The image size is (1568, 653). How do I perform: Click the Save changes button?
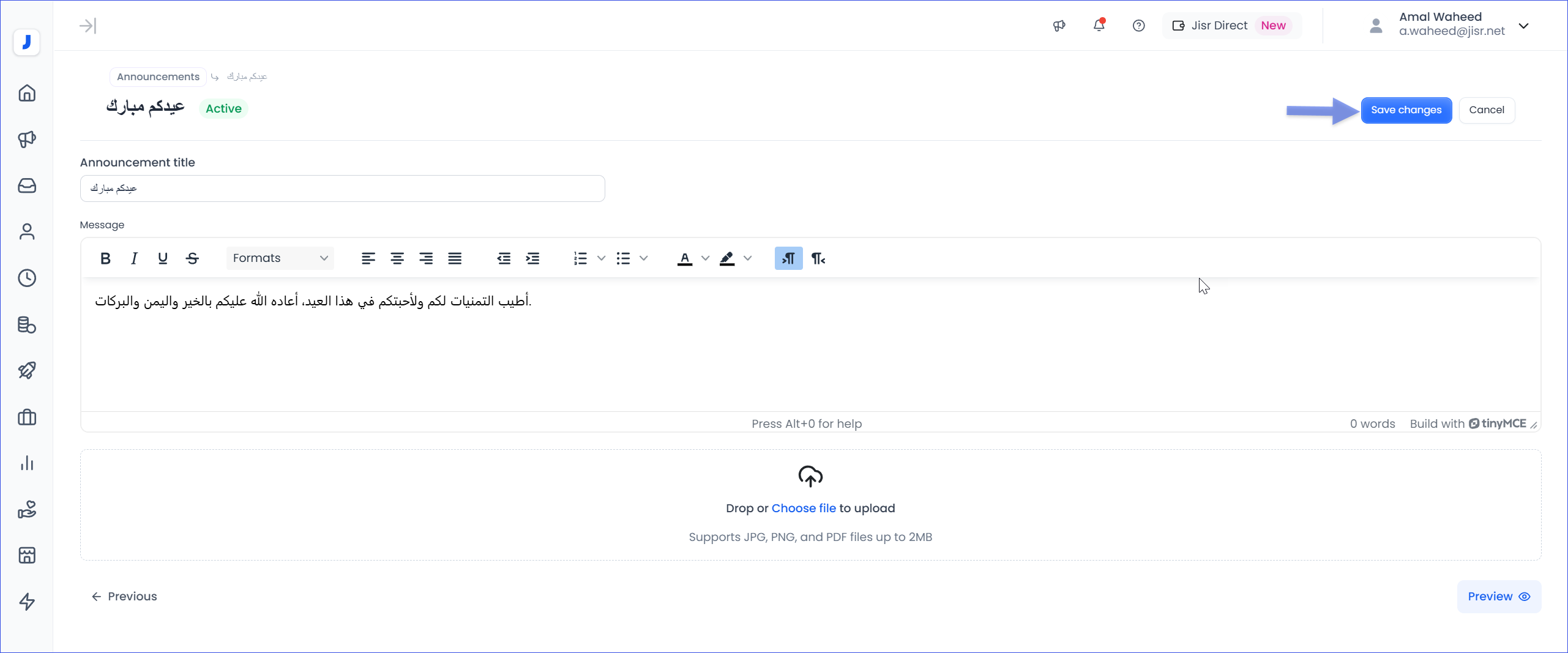tap(1406, 110)
